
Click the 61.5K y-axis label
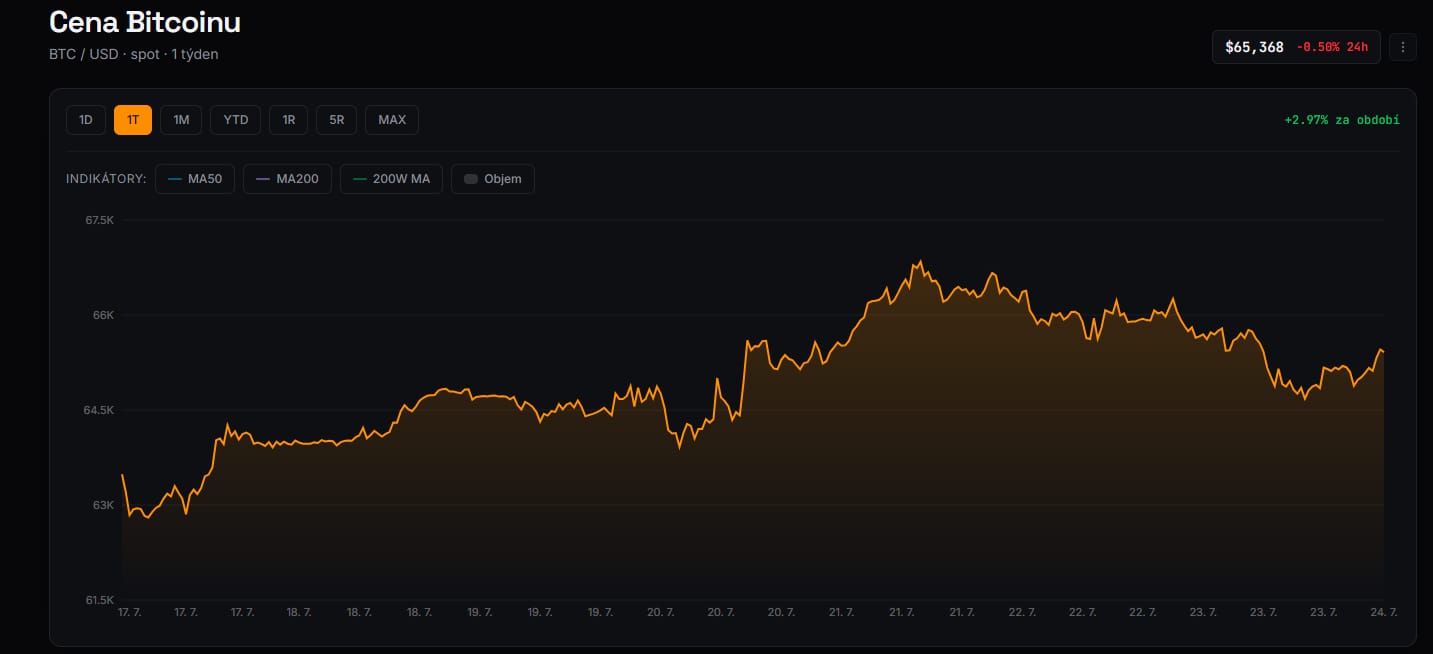pyautogui.click(x=100, y=600)
